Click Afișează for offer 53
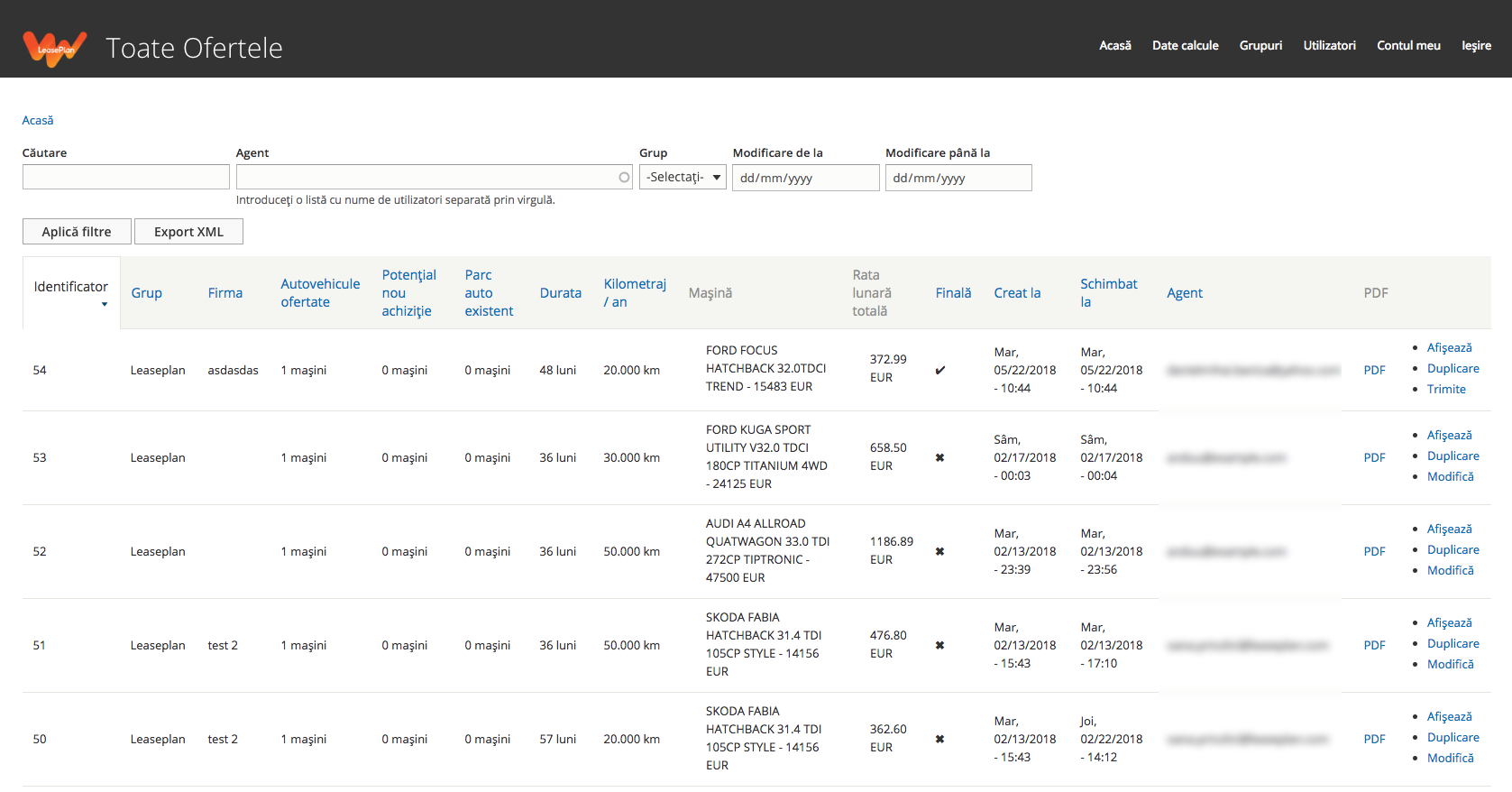 (1449, 435)
